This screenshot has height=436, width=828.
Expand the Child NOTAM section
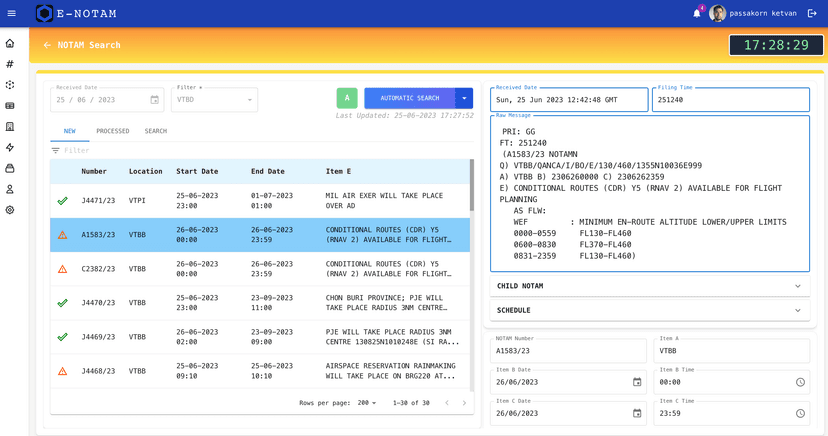tap(649, 286)
